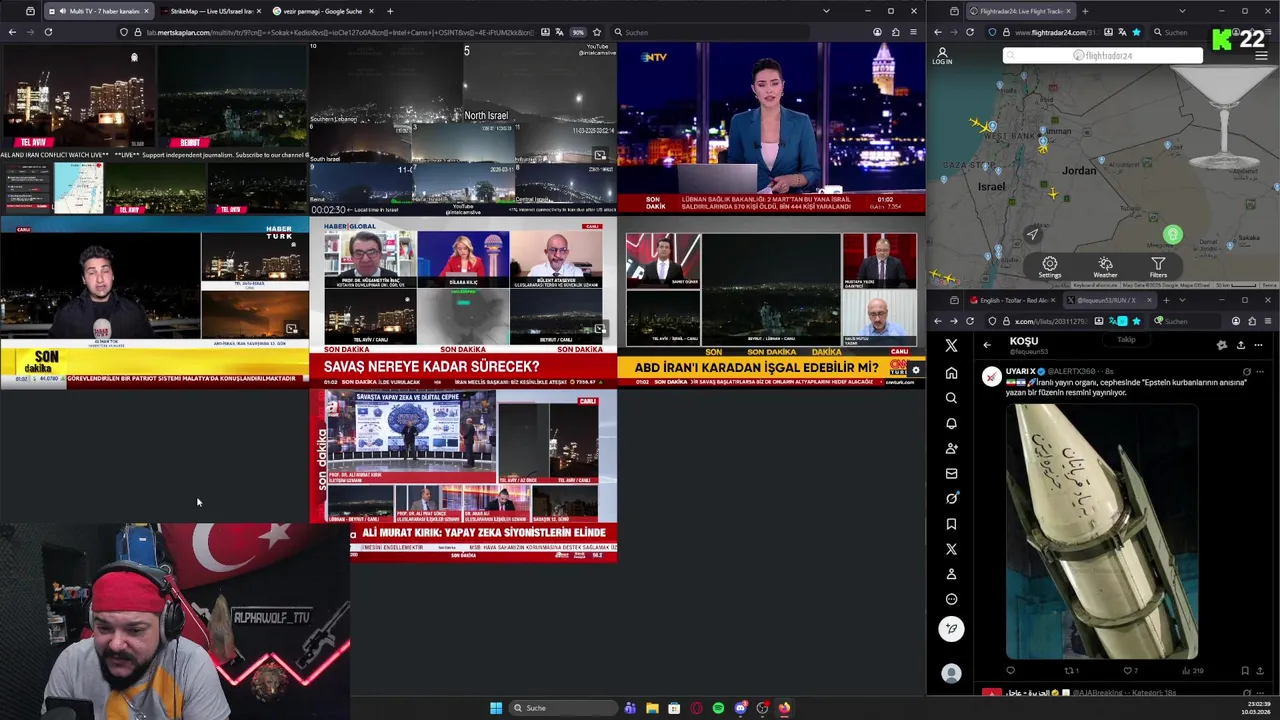Click LOG IN on Flightradar24
Viewport: 1280px width, 720px height.
click(942, 56)
